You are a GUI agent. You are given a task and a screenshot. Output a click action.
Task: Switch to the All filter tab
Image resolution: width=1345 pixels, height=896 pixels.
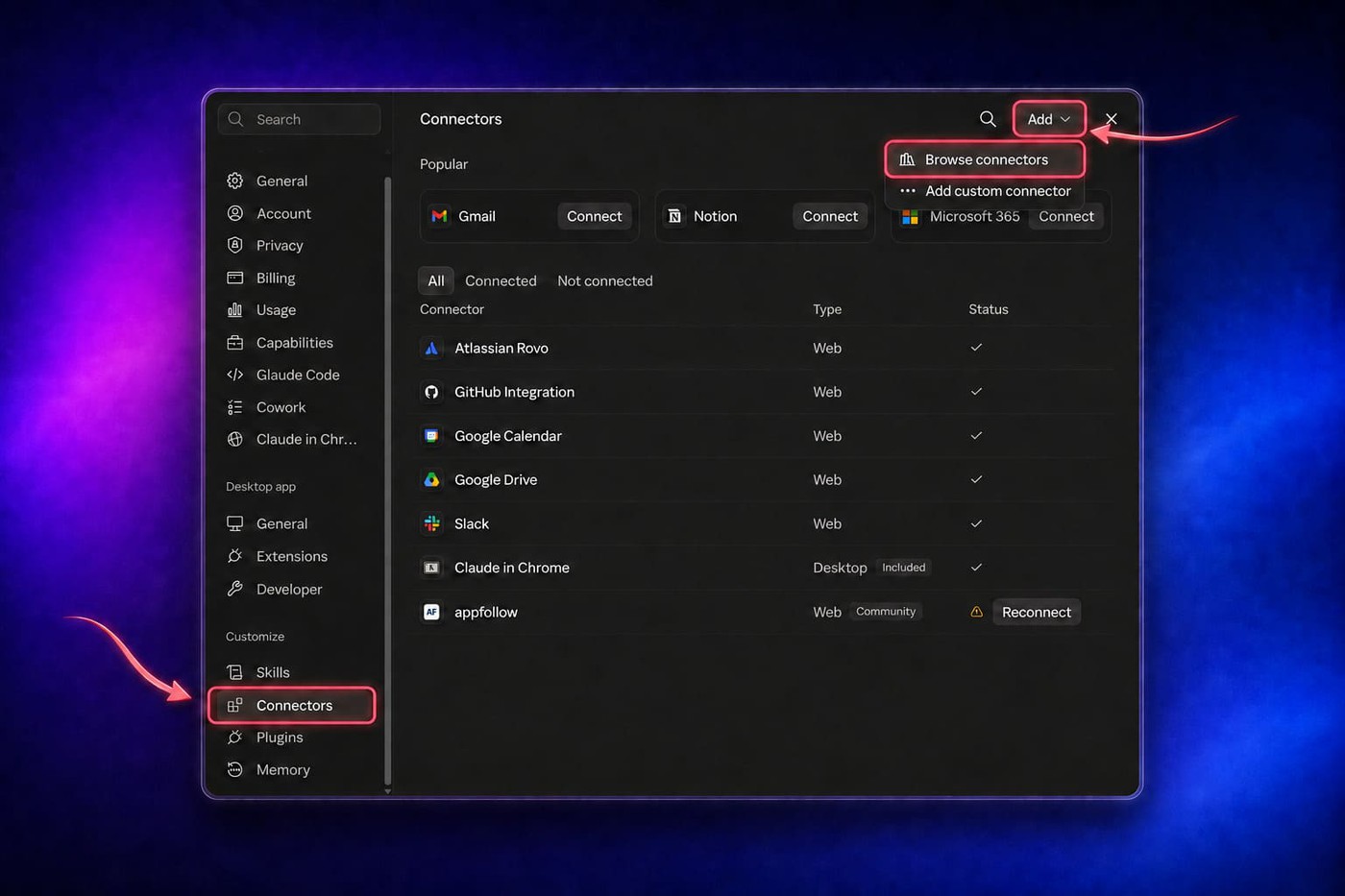[x=436, y=280]
